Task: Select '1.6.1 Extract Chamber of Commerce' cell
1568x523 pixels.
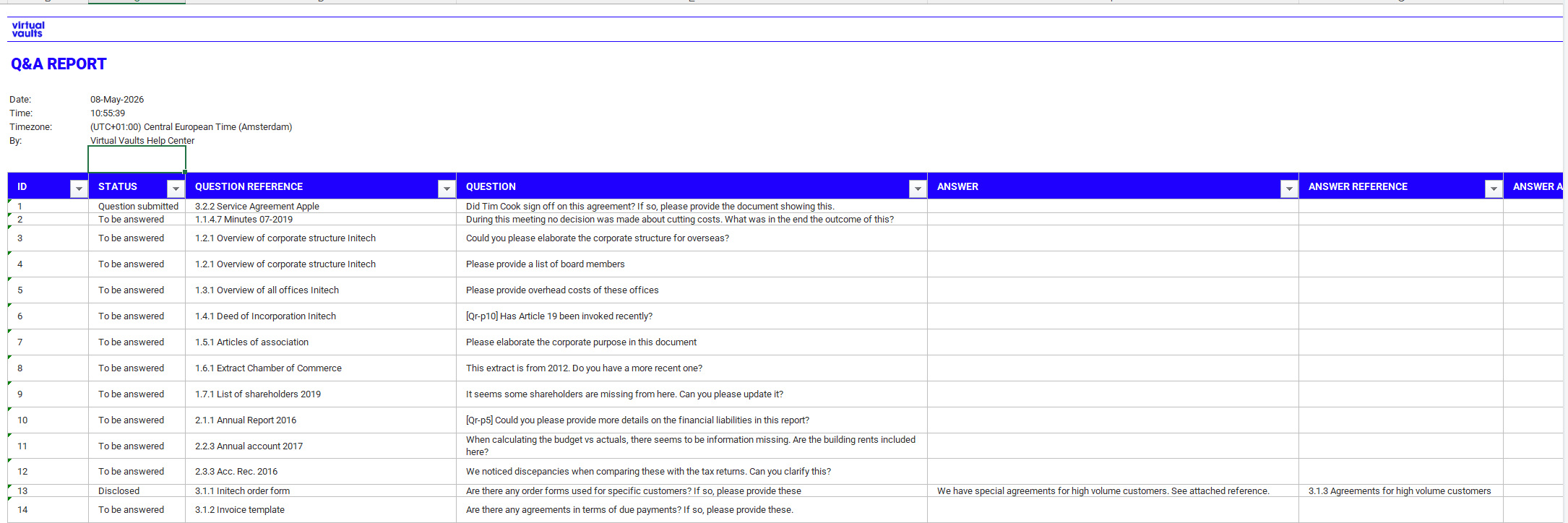Action: 321,368
